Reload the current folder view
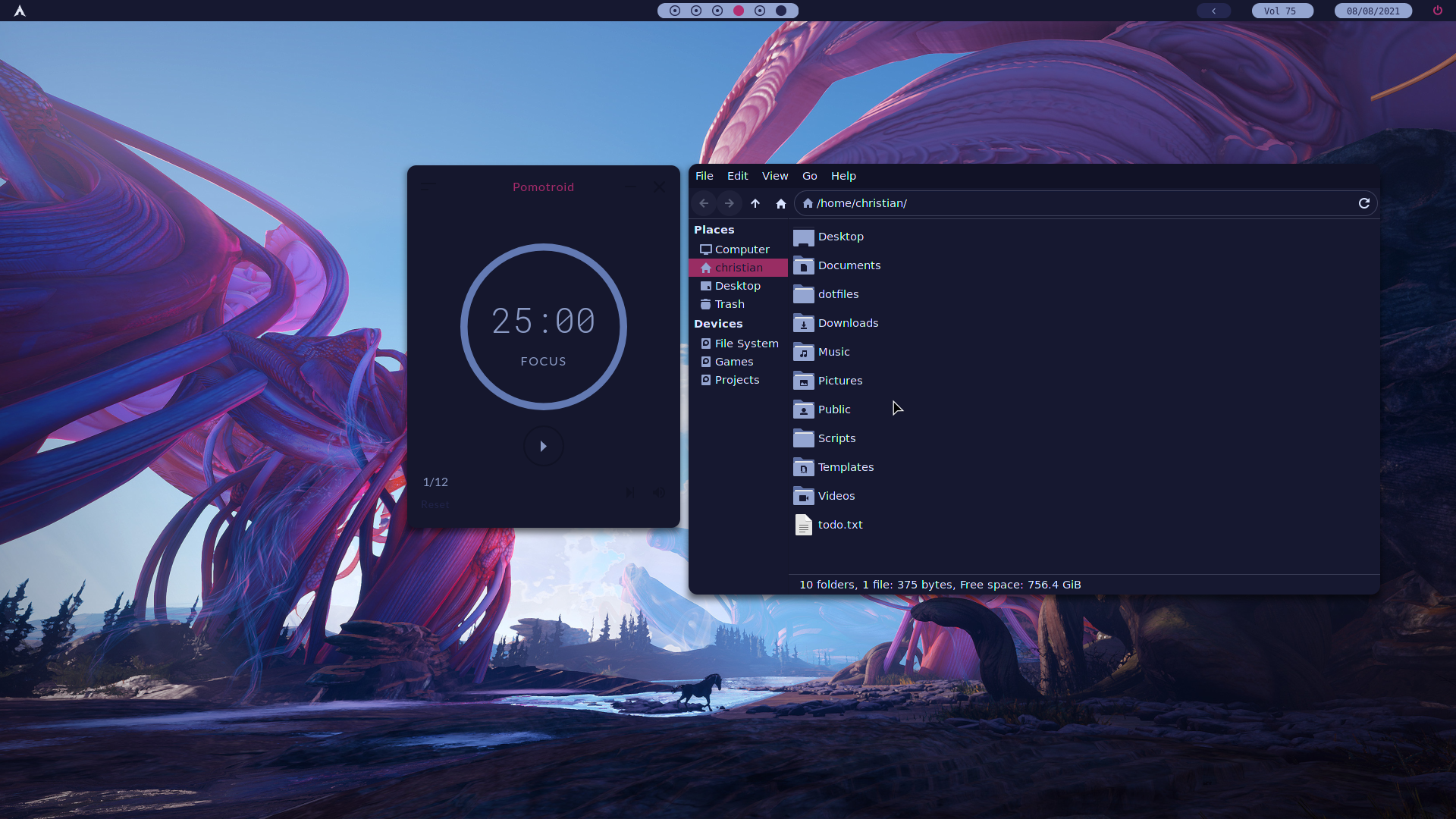This screenshot has height=819, width=1456. point(1363,203)
